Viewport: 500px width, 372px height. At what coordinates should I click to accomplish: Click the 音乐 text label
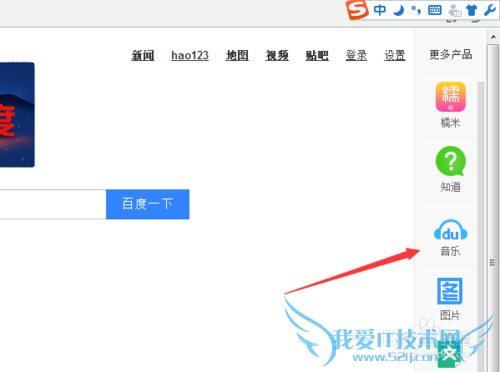pyautogui.click(x=450, y=251)
